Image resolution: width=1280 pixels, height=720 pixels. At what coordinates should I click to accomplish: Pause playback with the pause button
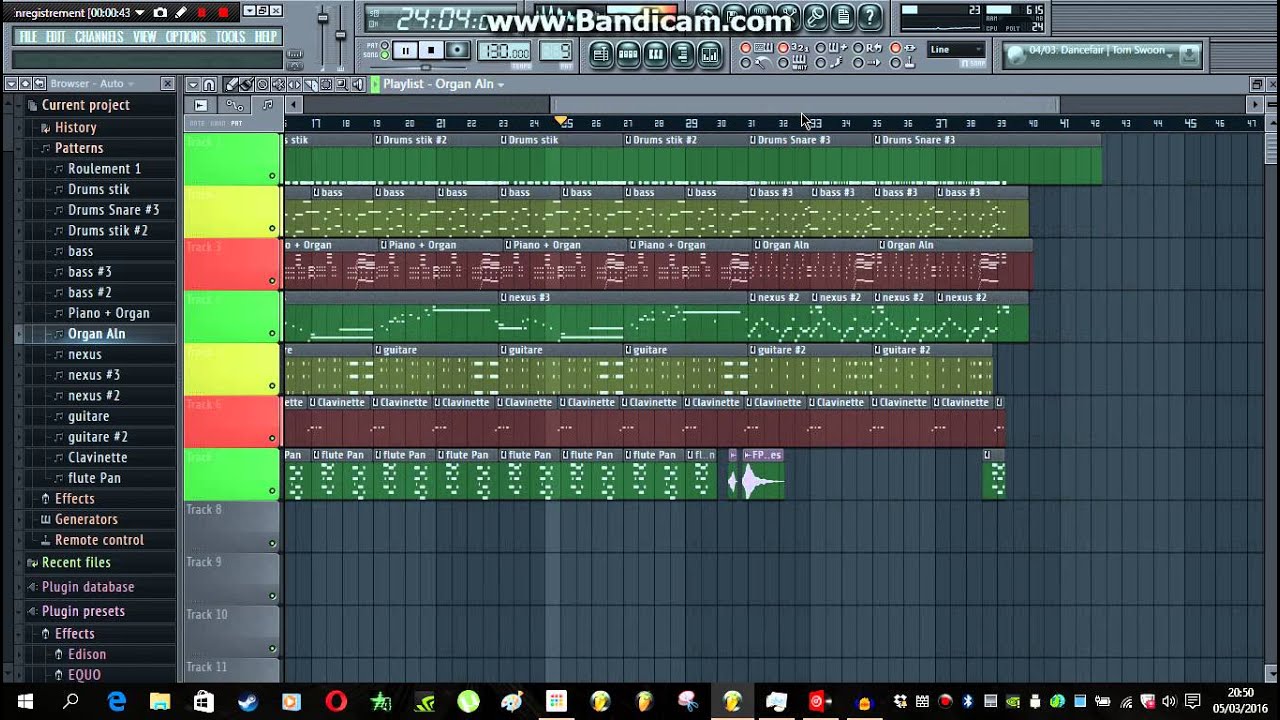pos(405,51)
